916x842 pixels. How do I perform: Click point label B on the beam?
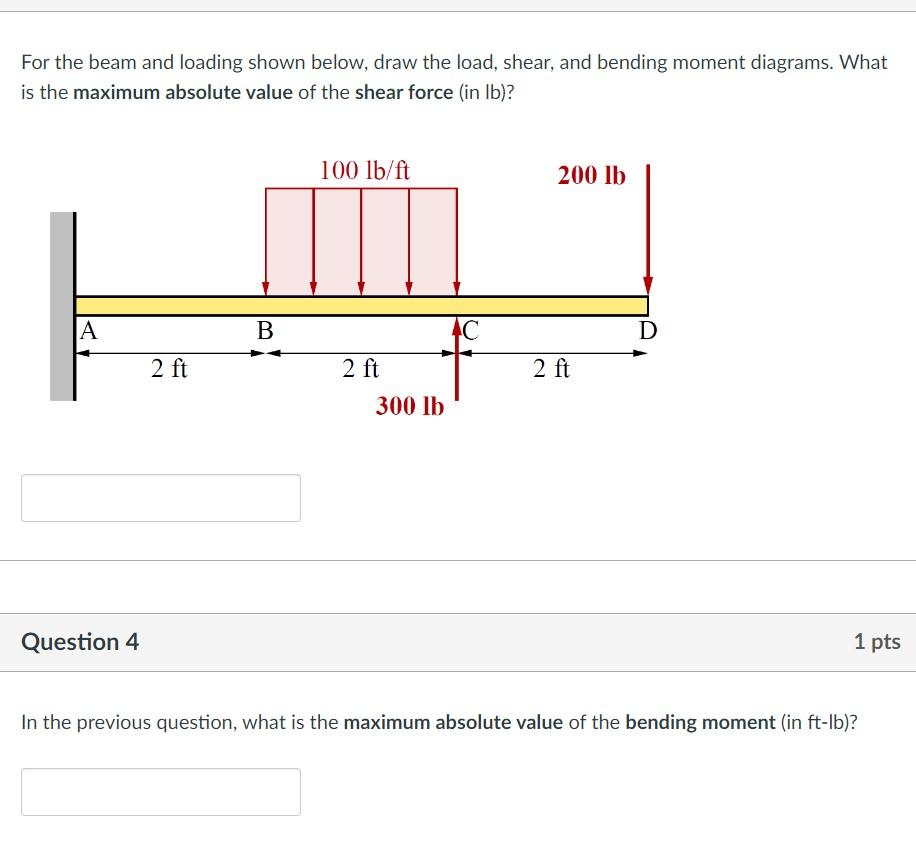point(264,331)
